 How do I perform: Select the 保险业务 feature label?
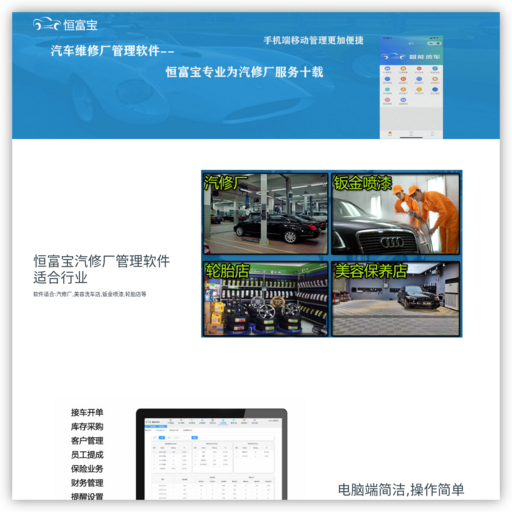[x=87, y=469]
